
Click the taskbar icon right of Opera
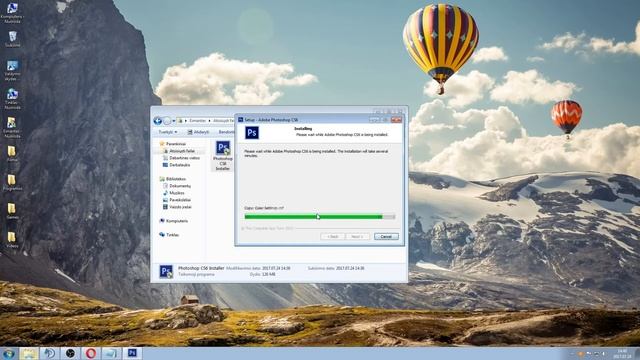pos(111,353)
